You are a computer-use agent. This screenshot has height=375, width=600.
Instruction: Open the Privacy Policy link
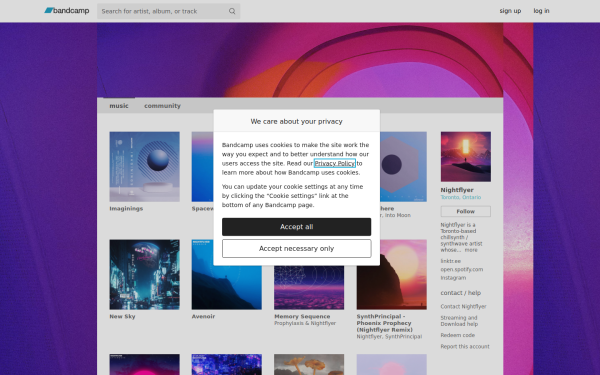click(334, 163)
